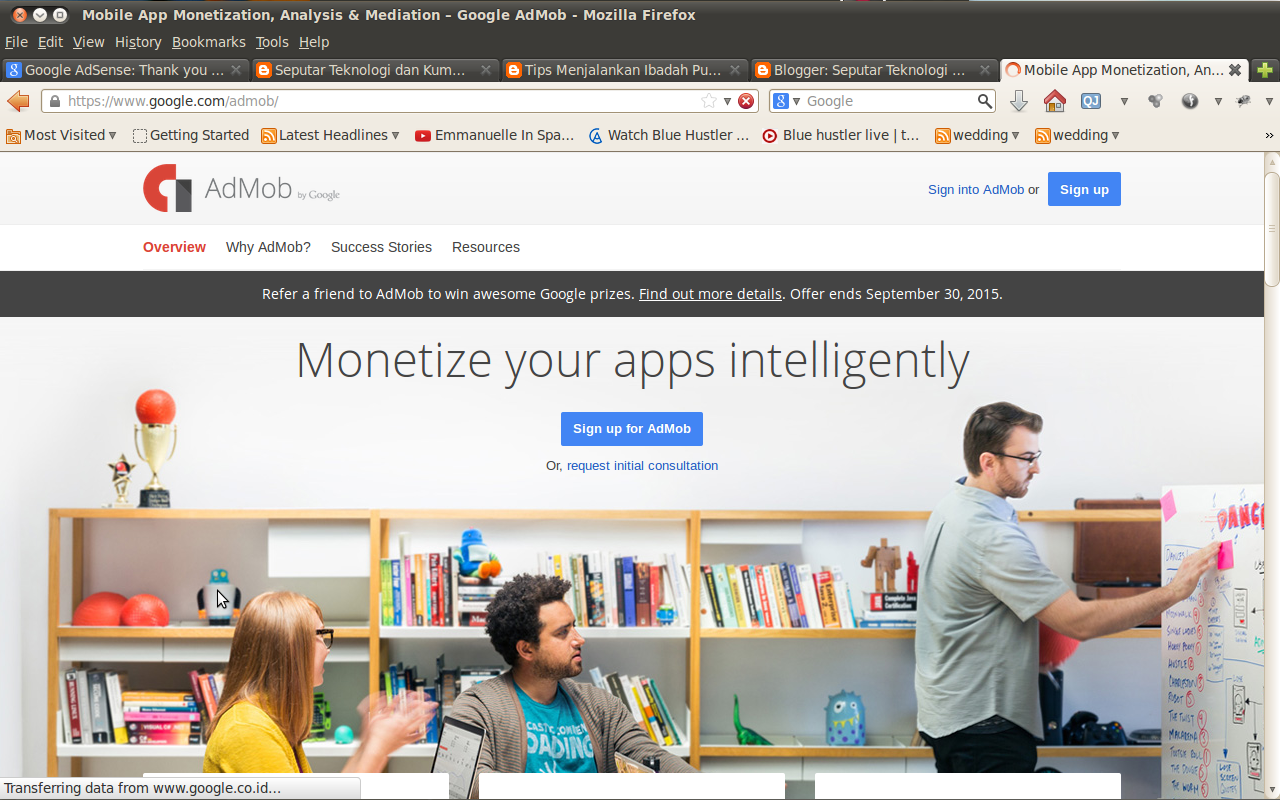
Task: Follow the Find out more details link
Action: pos(710,294)
